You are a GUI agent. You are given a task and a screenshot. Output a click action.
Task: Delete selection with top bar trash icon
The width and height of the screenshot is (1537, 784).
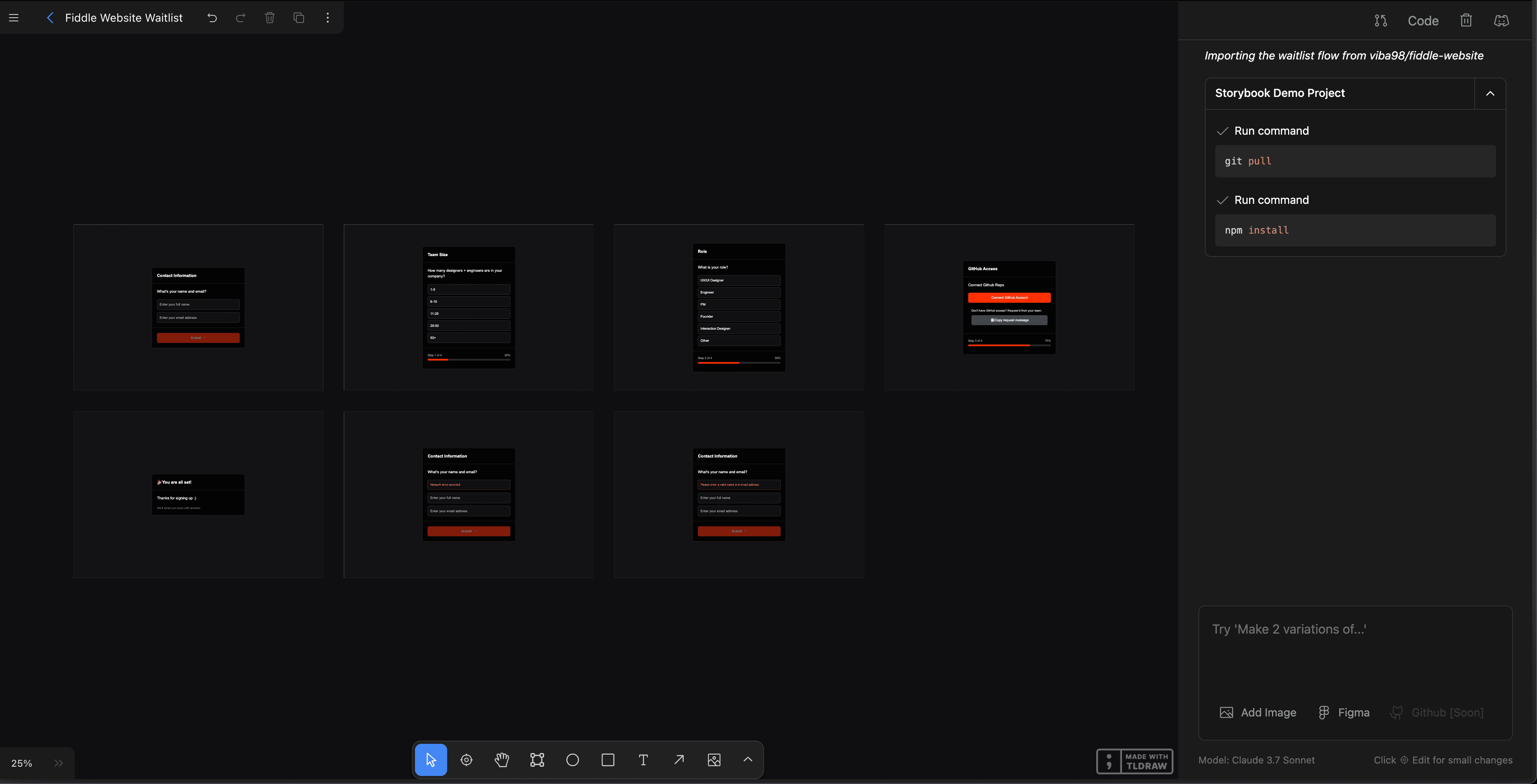tap(270, 18)
